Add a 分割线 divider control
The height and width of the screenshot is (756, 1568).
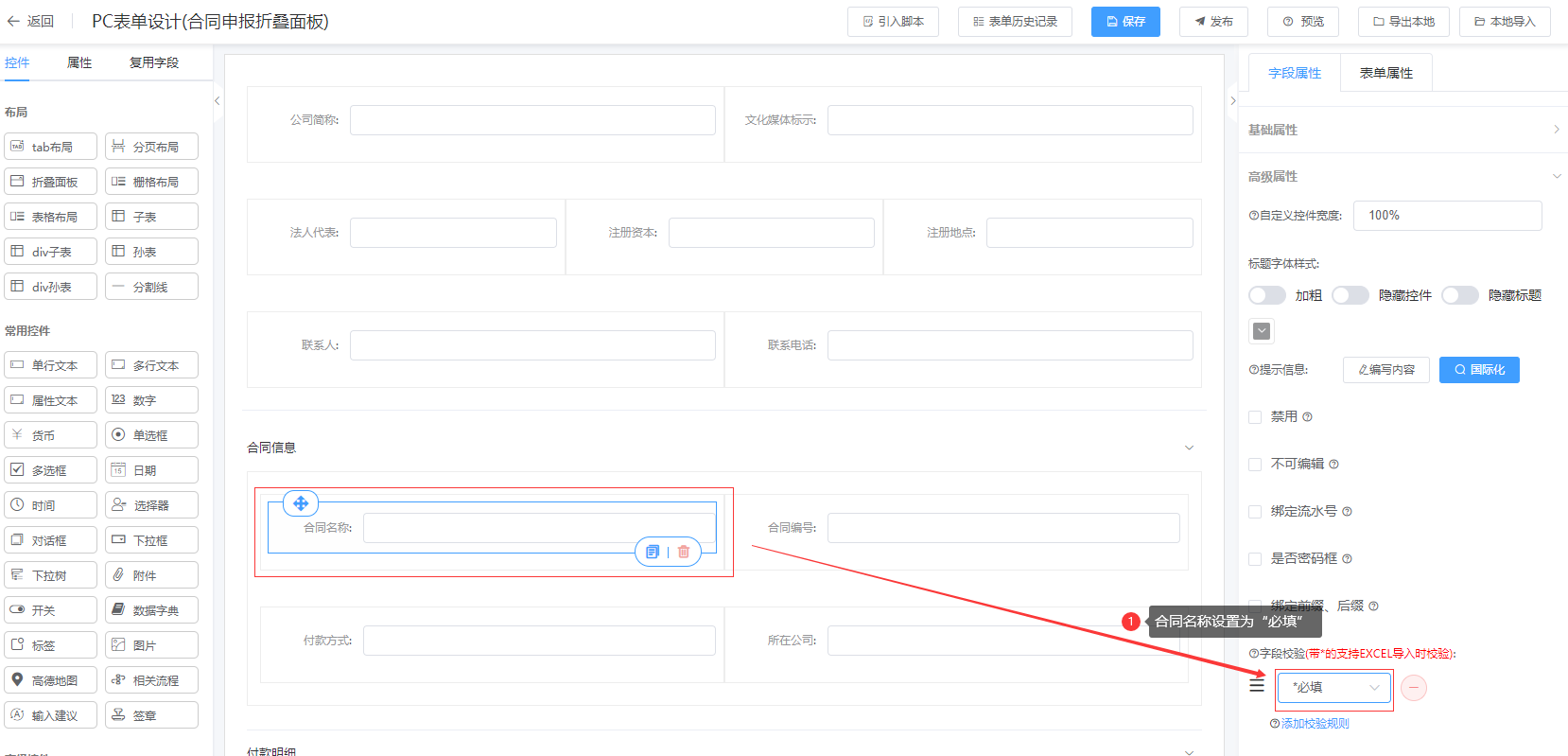[151, 287]
